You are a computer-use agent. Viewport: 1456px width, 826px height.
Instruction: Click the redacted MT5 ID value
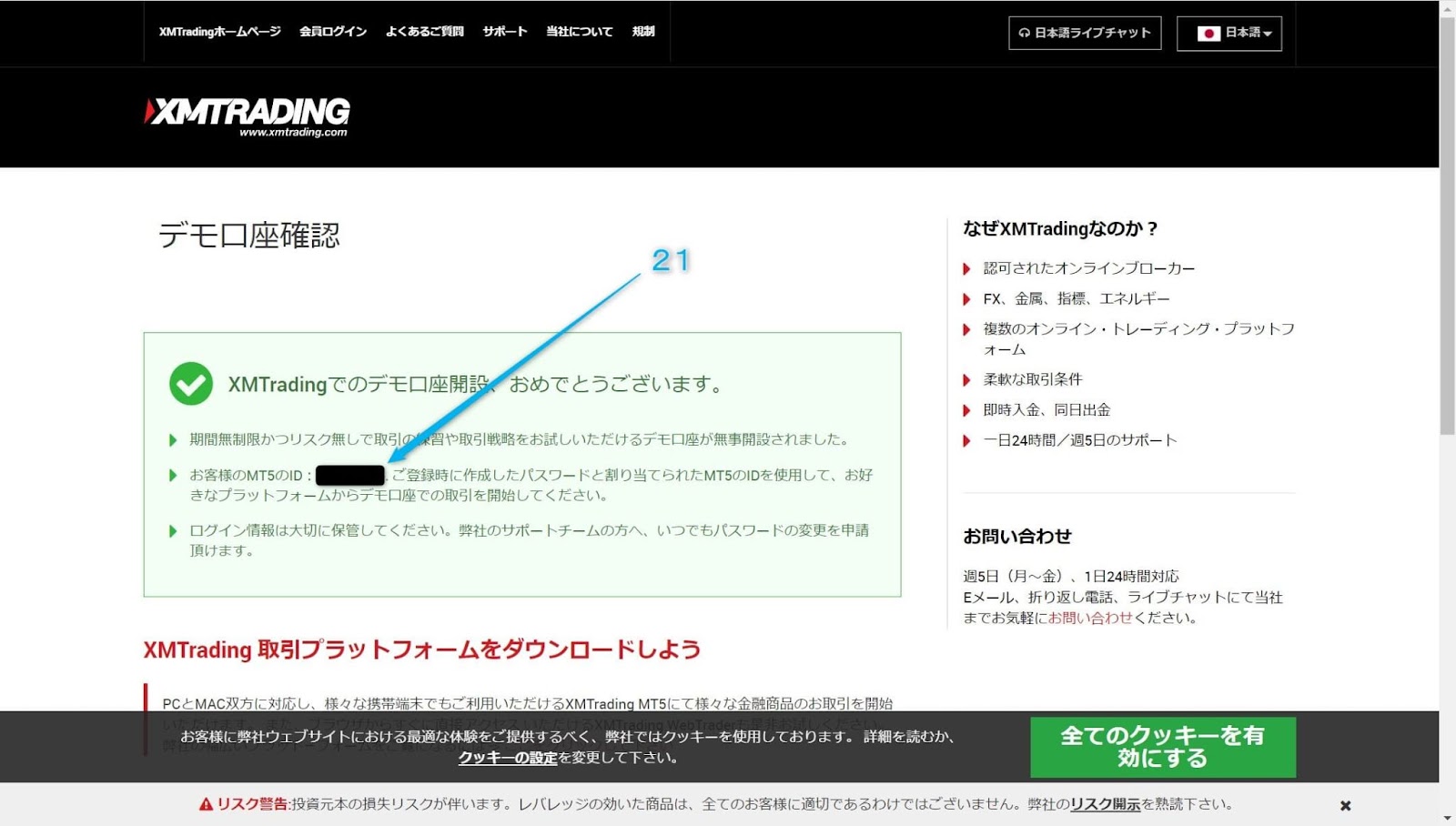[350, 475]
